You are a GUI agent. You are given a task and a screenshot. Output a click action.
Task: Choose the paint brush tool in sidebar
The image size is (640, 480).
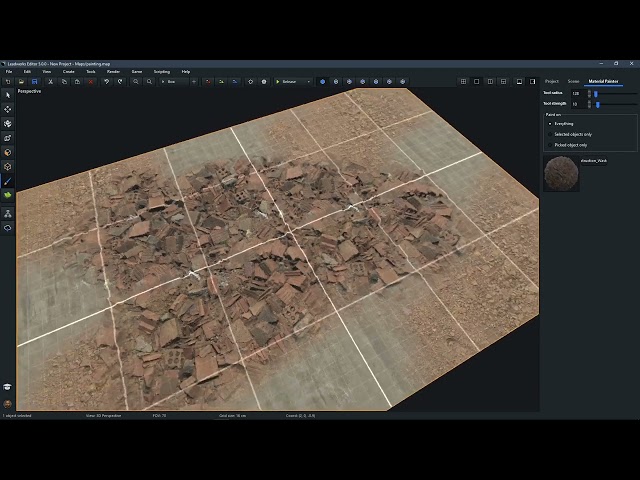[x=7, y=181]
